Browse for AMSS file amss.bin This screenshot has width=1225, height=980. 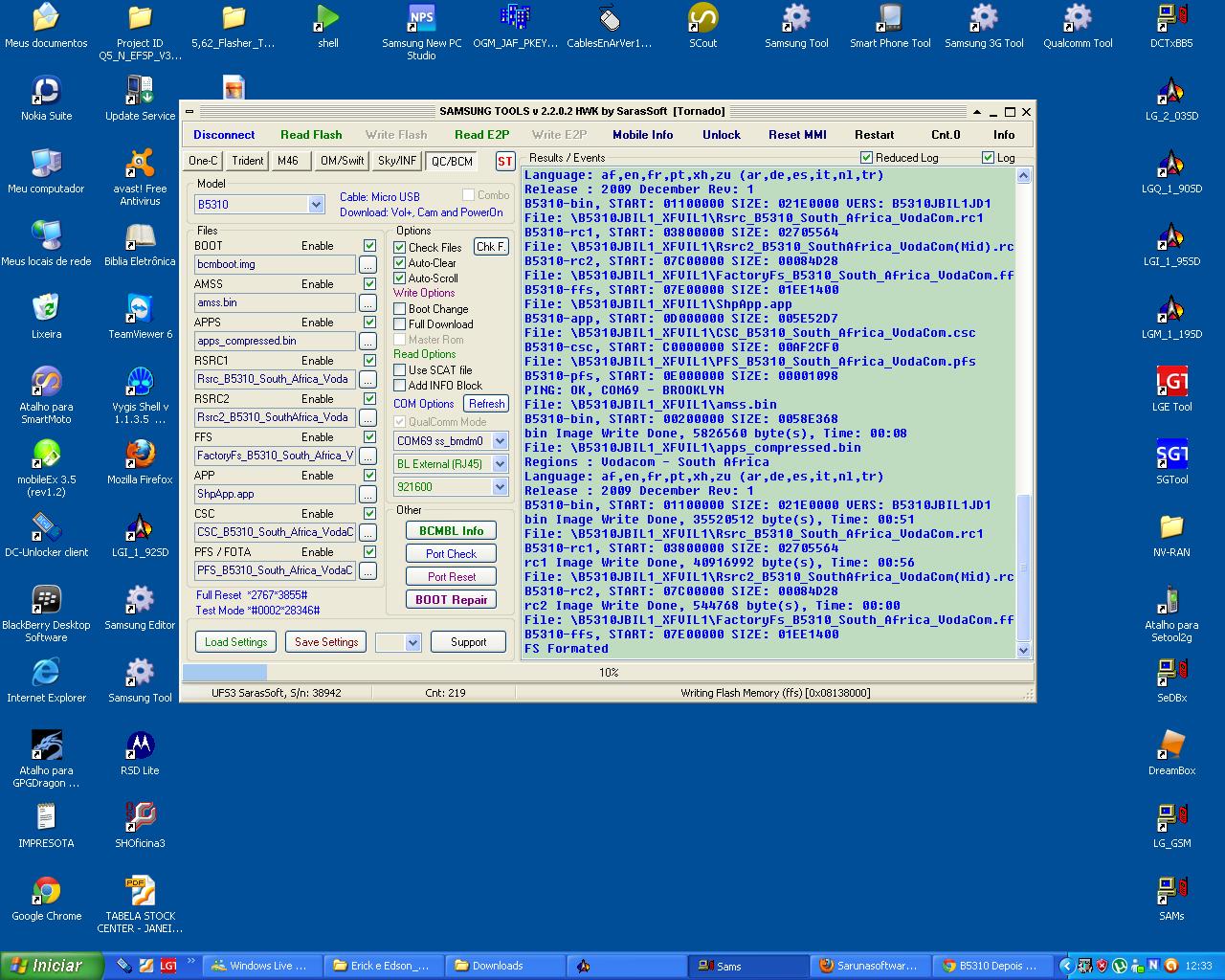(x=367, y=302)
